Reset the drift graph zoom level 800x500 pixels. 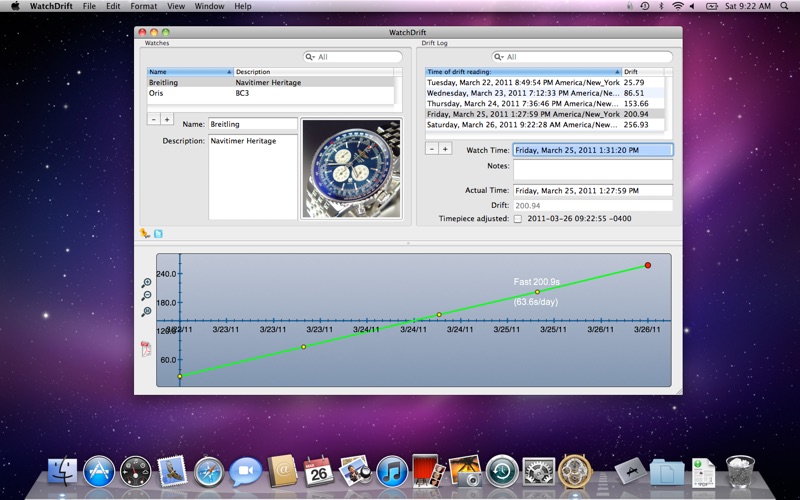point(146,311)
